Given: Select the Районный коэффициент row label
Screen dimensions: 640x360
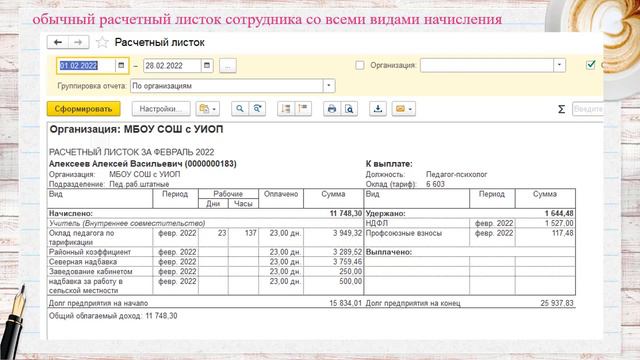Looking at the screenshot, I should point(90,252).
